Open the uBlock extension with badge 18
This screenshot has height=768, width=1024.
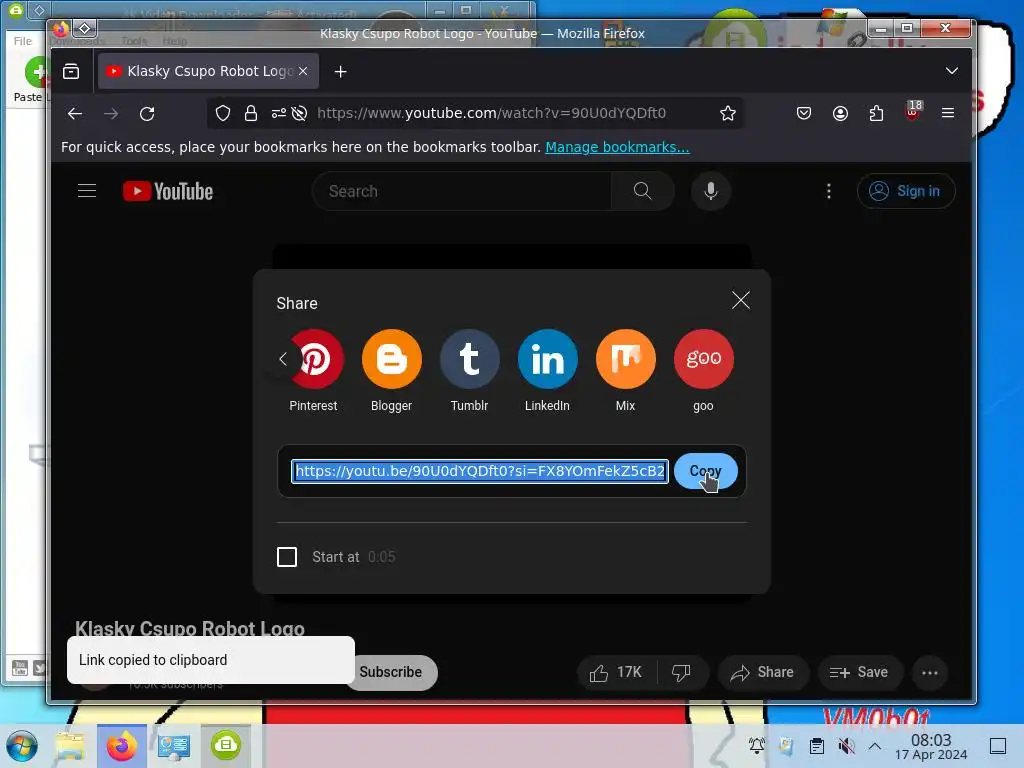[913, 111]
